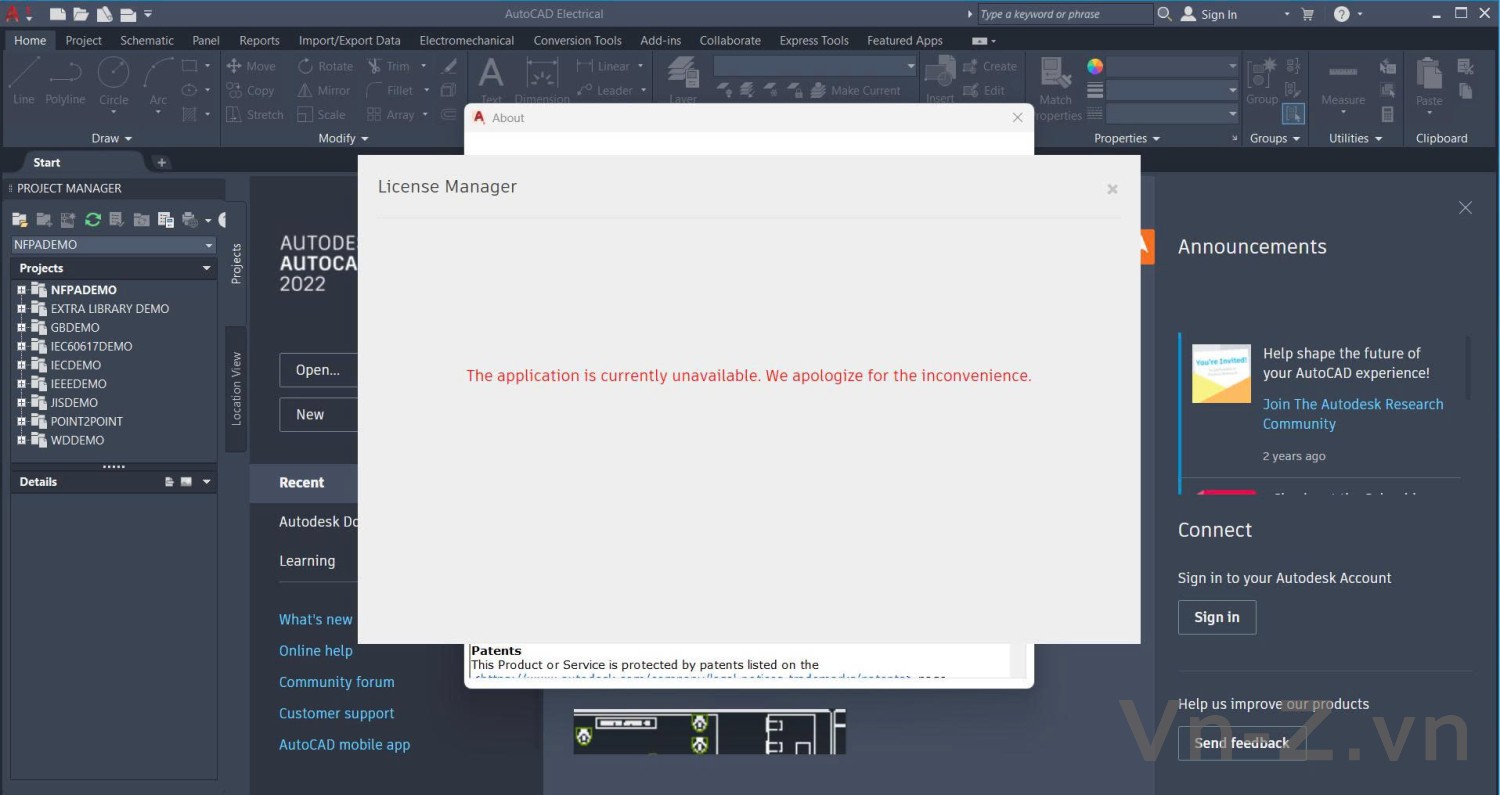The image size is (1500, 795).
Task: Switch to the Schematic ribbon tab
Action: (146, 41)
